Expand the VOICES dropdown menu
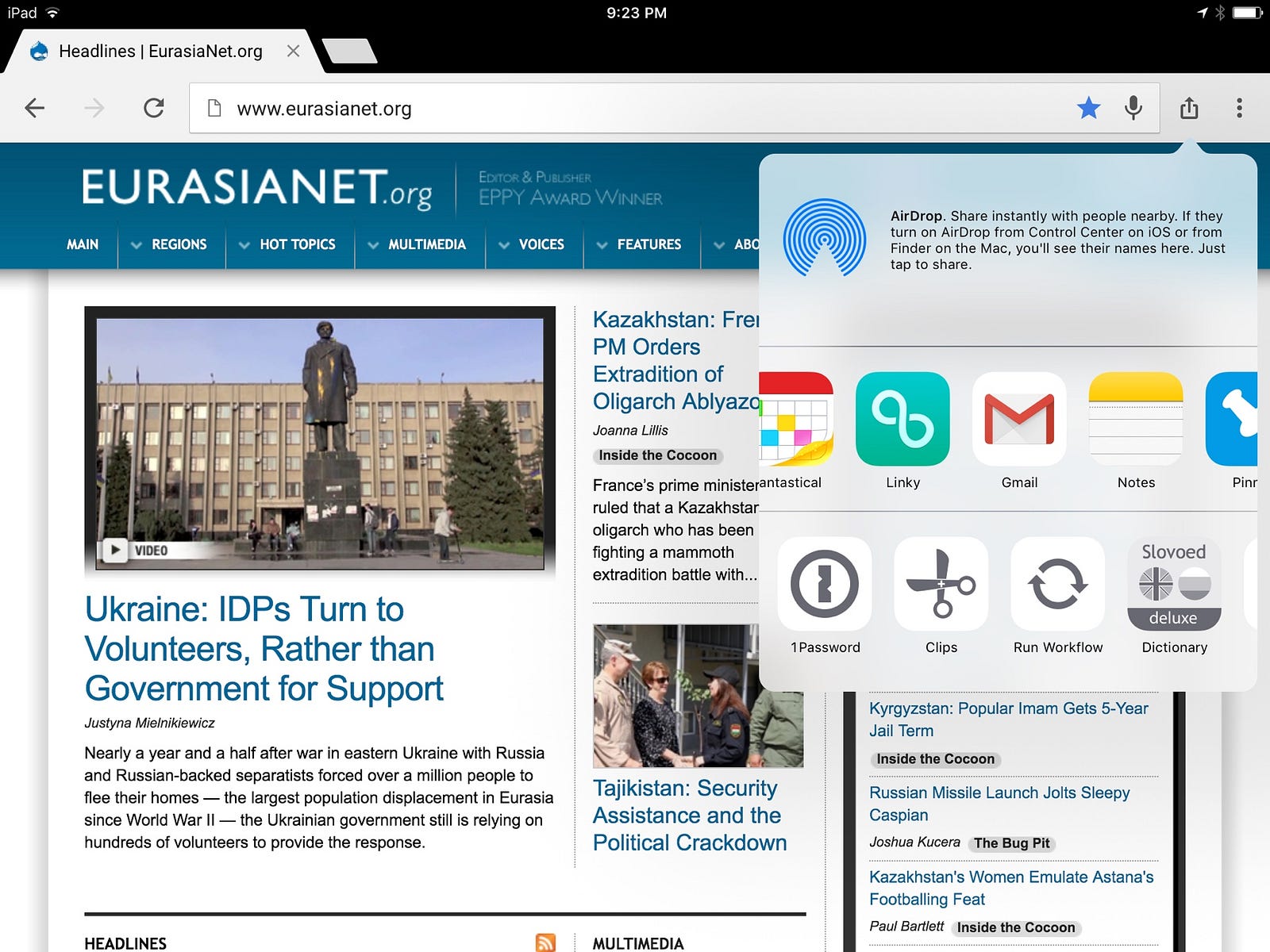This screenshot has height=952, width=1270. coord(532,244)
